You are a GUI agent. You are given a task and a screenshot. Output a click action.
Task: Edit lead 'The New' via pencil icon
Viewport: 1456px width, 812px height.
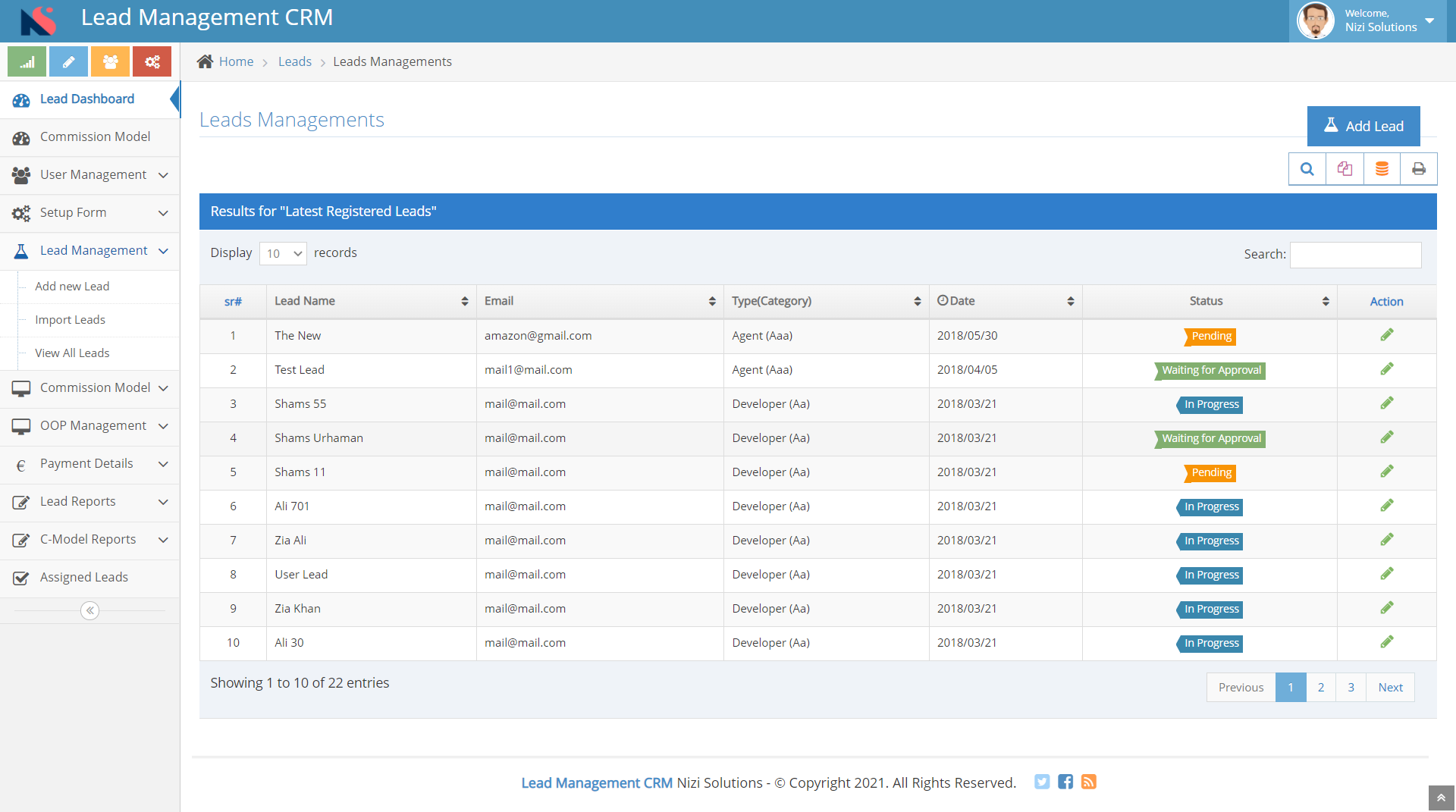(x=1386, y=335)
